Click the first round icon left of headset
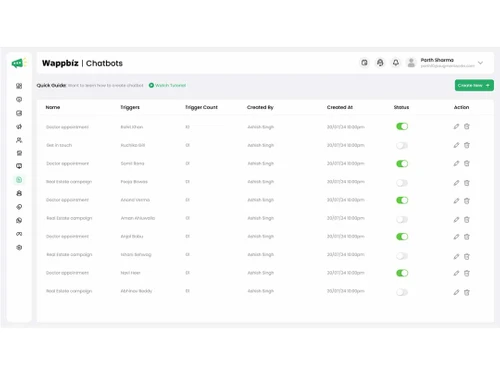The image size is (500, 375). 364,63
